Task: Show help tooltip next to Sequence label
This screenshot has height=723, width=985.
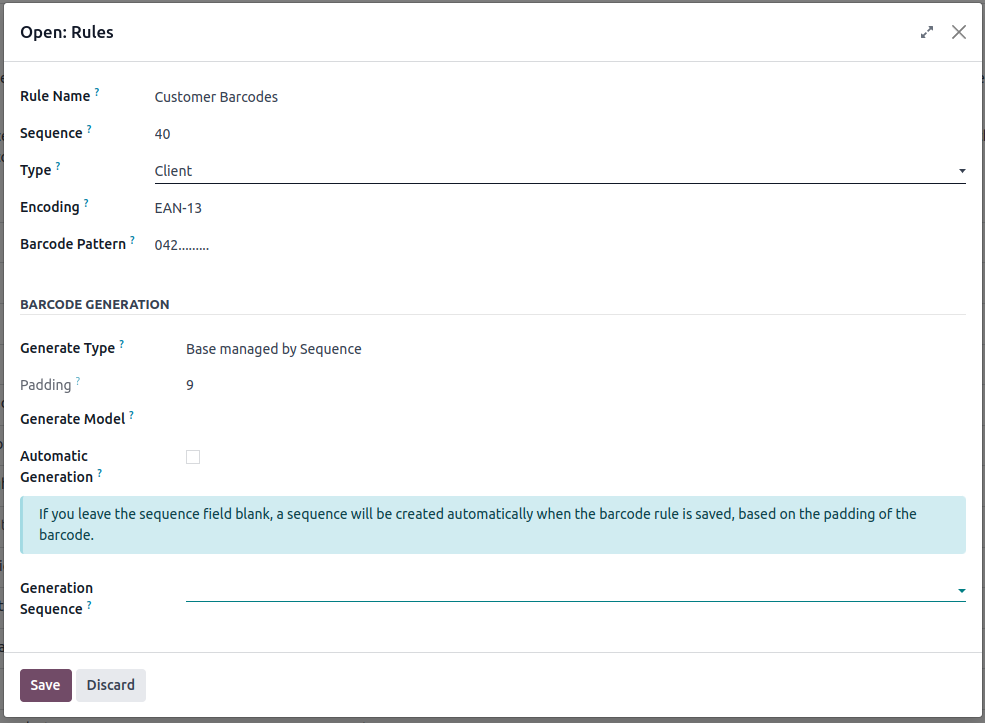Action: tap(89, 129)
